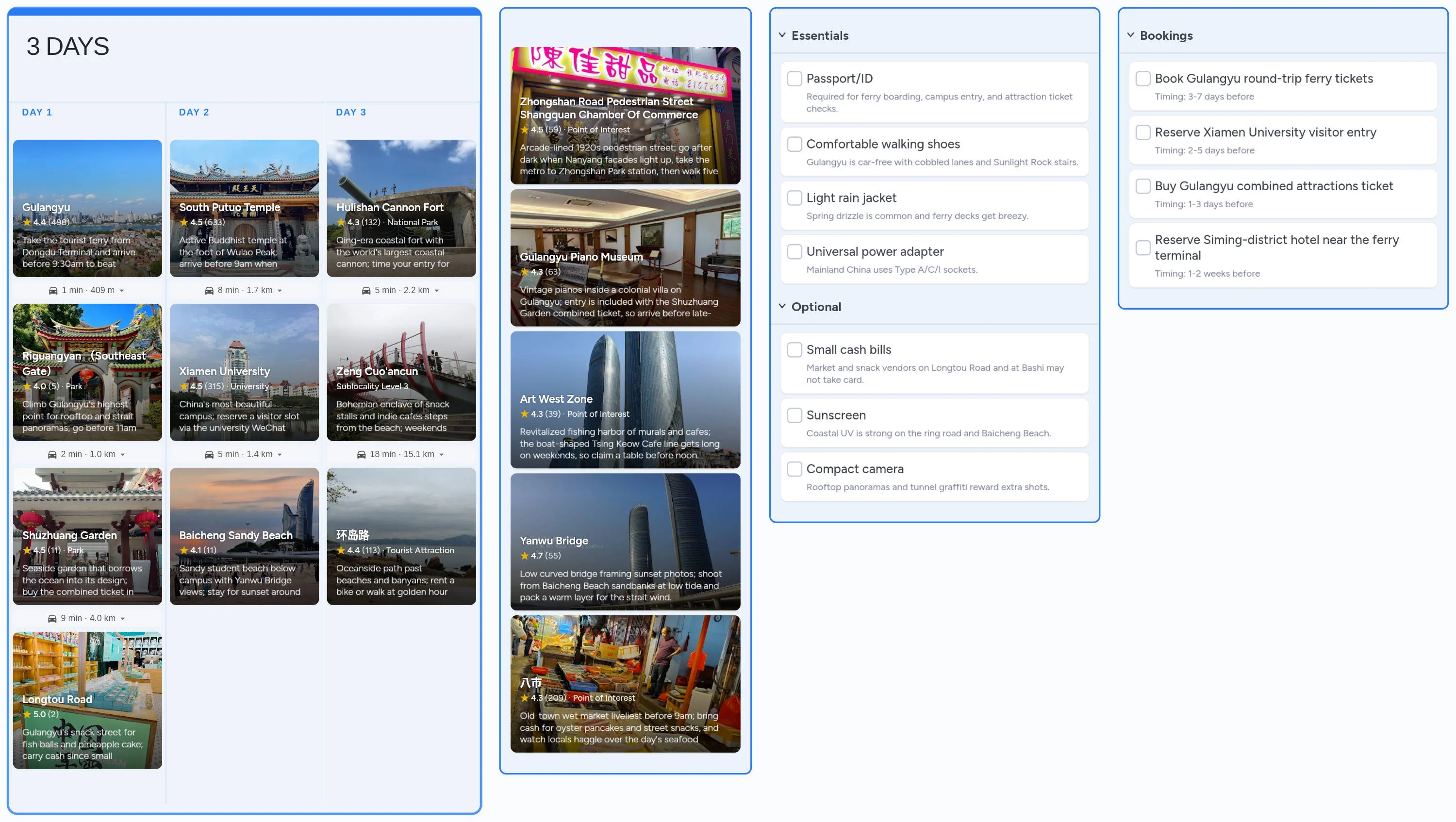The height and width of the screenshot is (822, 1456).
Task: Tick the Universal power adapter checkbox
Action: pos(794,251)
